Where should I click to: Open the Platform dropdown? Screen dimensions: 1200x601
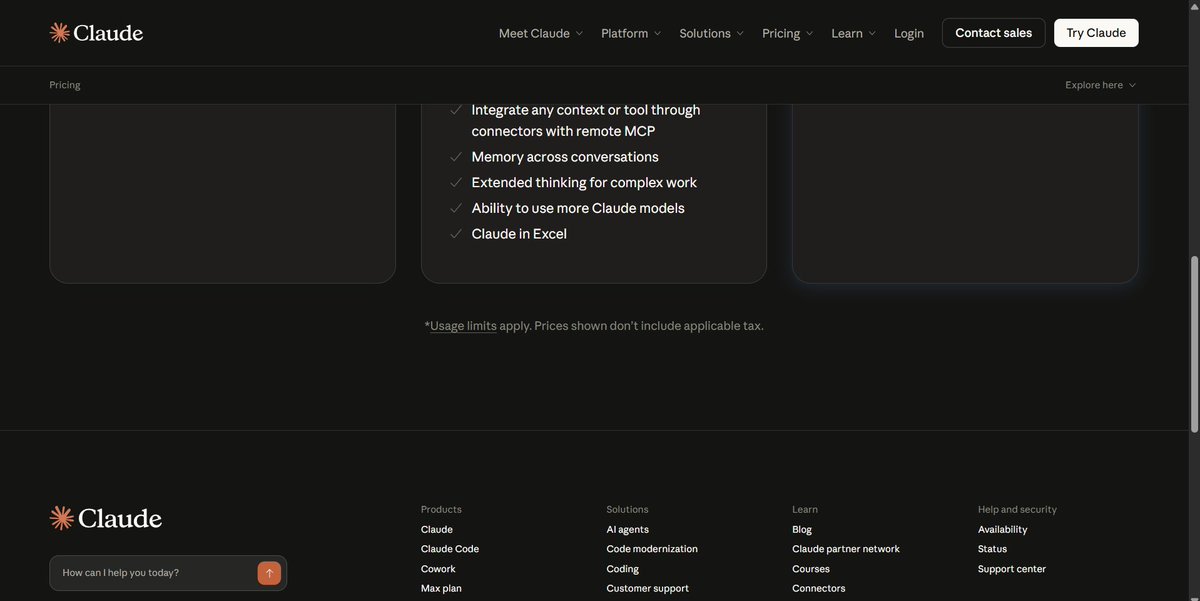[631, 33]
